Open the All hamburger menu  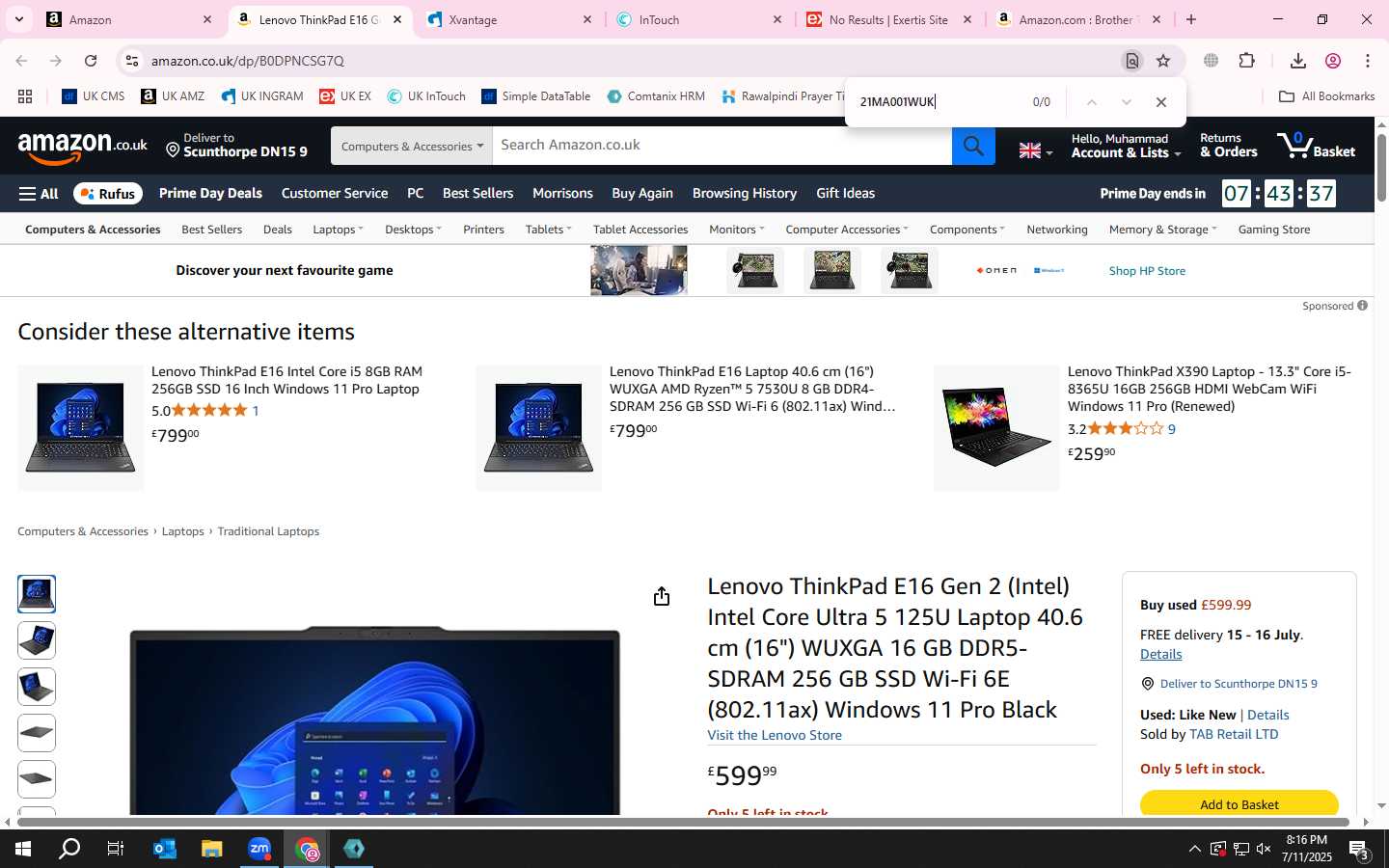pyautogui.click(x=39, y=194)
